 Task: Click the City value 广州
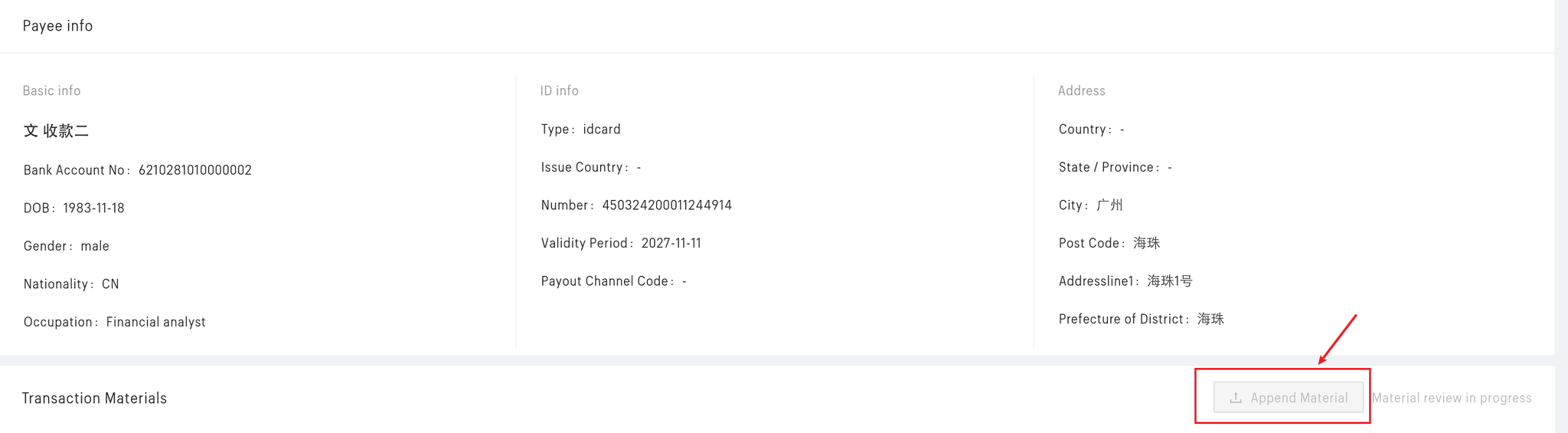click(x=1109, y=205)
